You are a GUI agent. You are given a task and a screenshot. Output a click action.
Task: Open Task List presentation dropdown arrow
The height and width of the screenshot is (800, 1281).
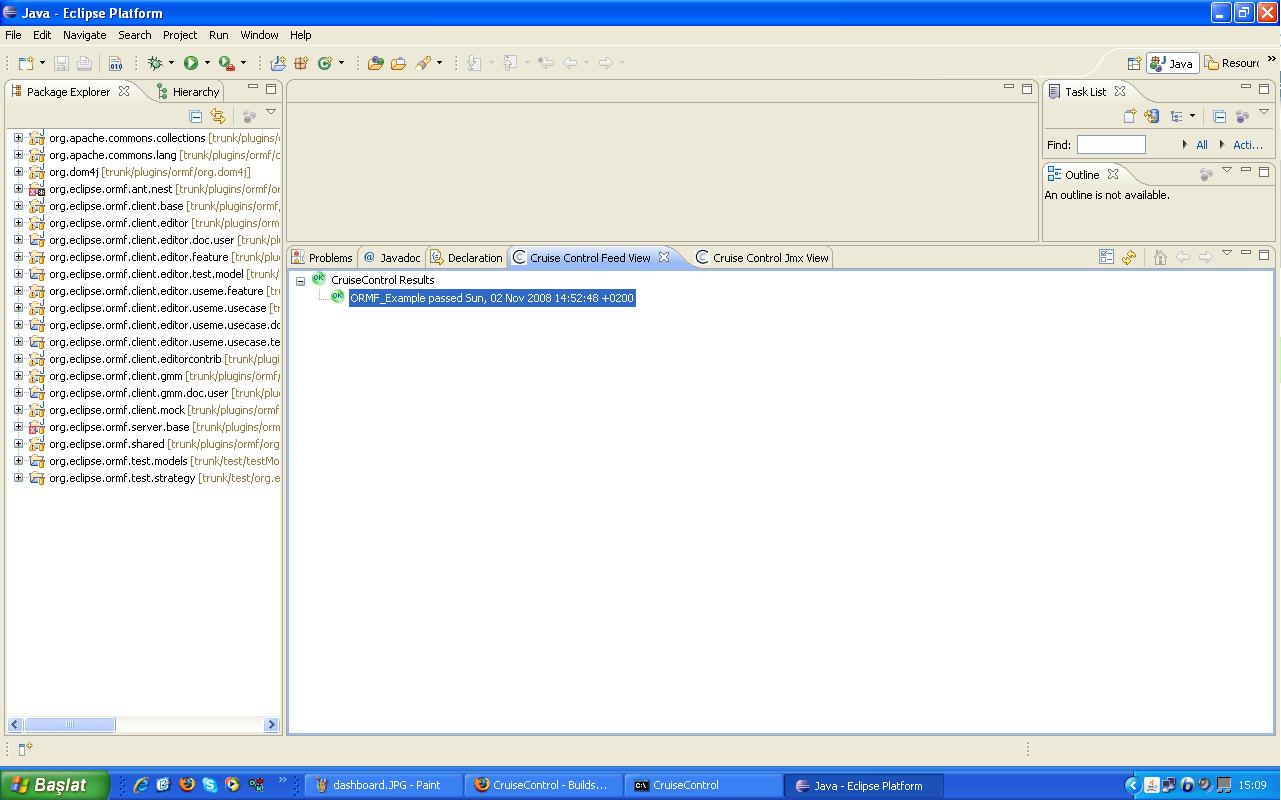[1192, 116]
